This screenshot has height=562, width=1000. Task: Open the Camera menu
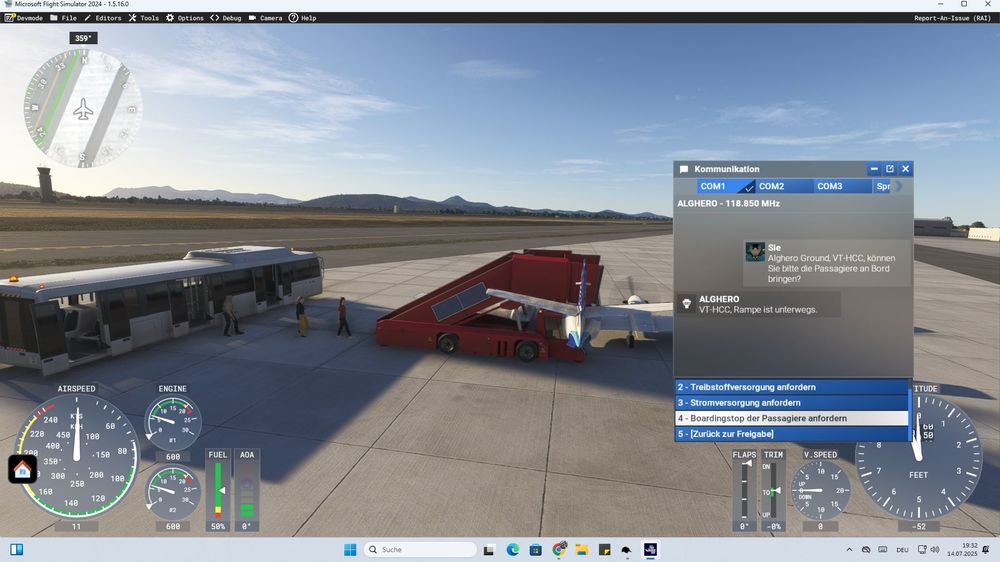[265, 18]
